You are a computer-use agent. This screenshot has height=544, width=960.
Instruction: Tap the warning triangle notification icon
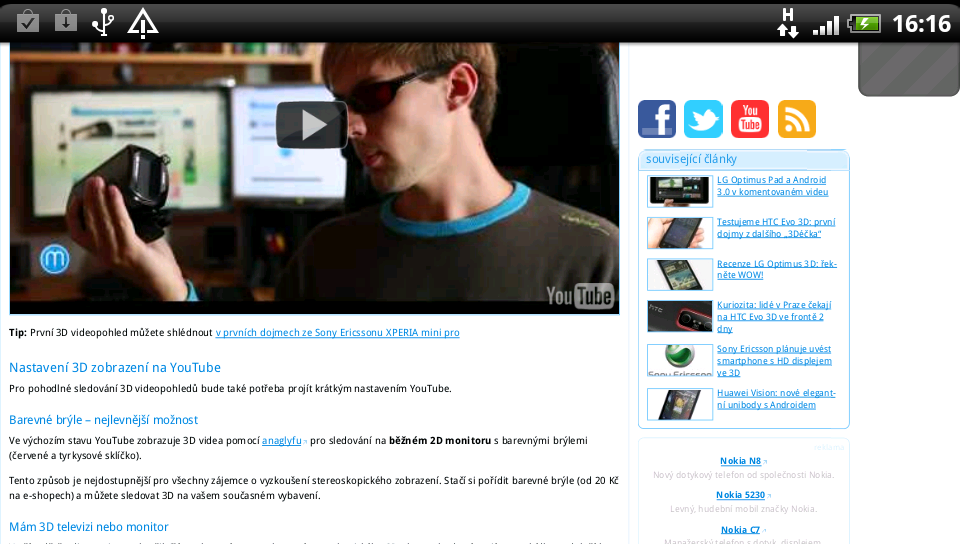pyautogui.click(x=143, y=22)
